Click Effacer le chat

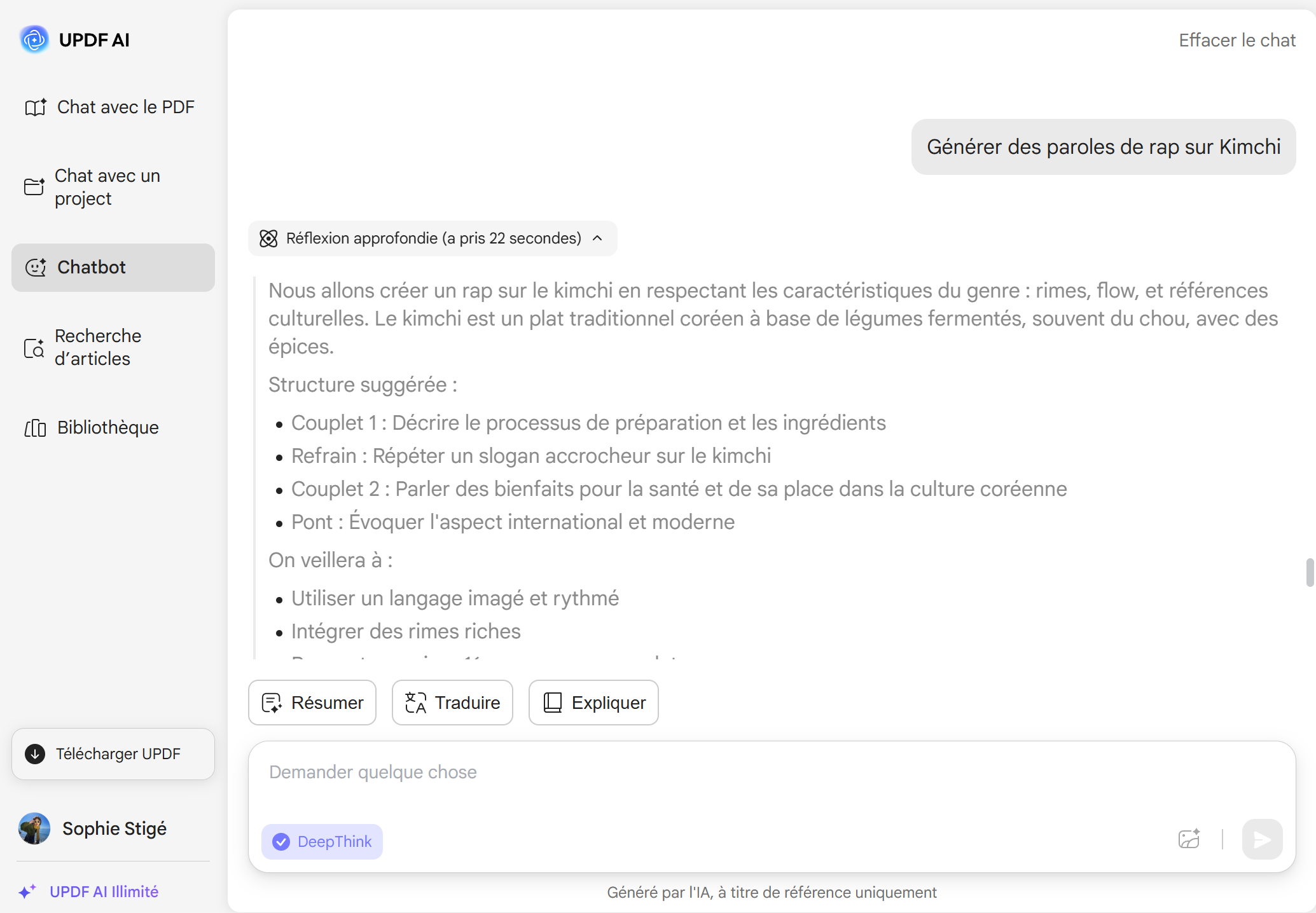1237,40
